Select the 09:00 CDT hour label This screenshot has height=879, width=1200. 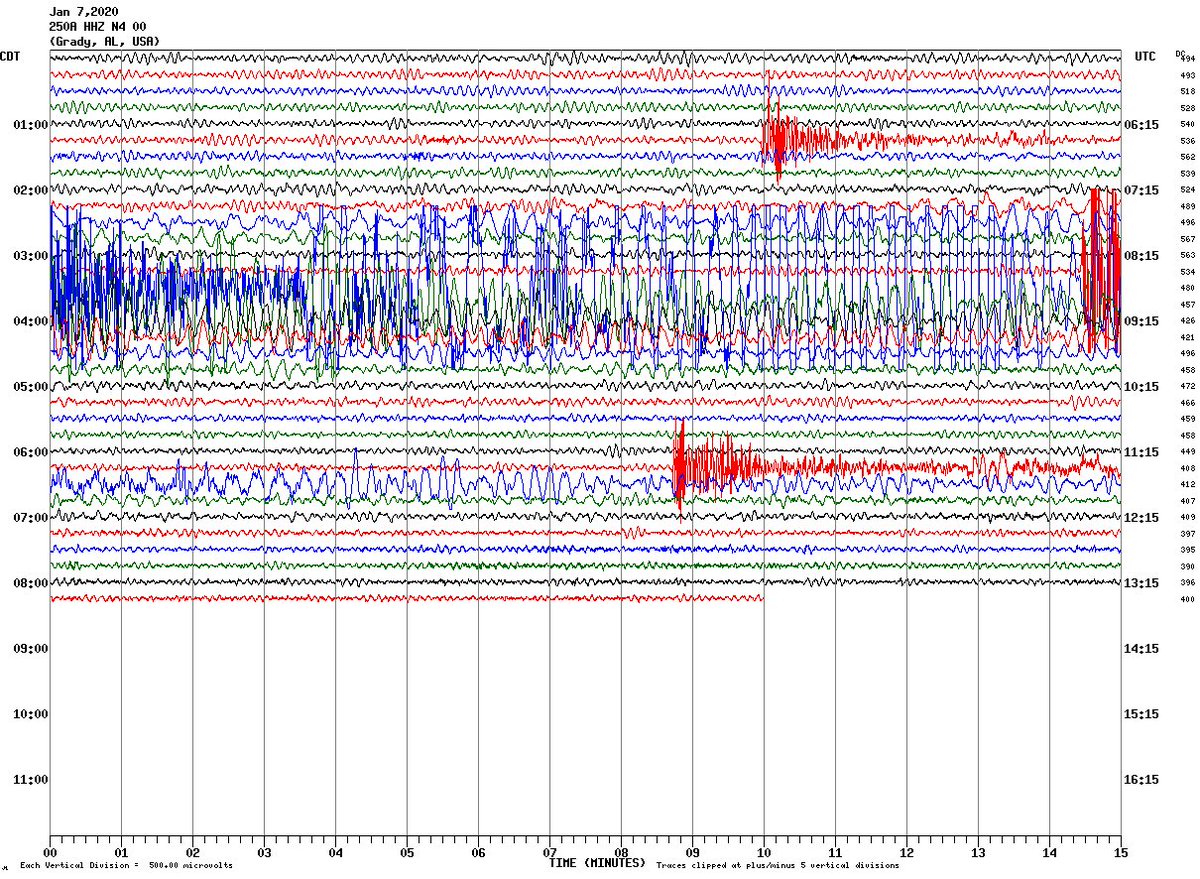pos(30,649)
